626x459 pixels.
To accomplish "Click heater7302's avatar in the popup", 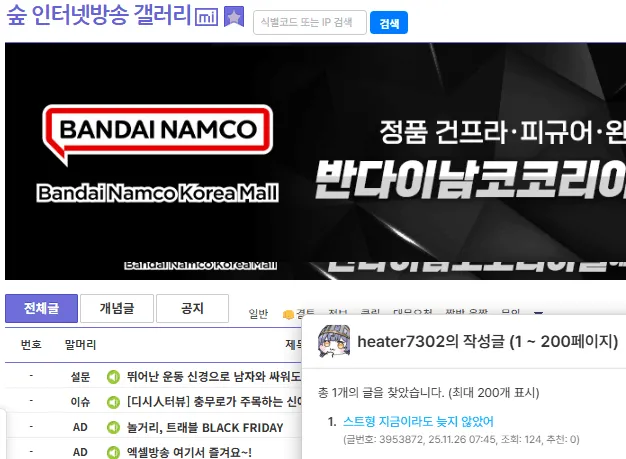I will 334,341.
